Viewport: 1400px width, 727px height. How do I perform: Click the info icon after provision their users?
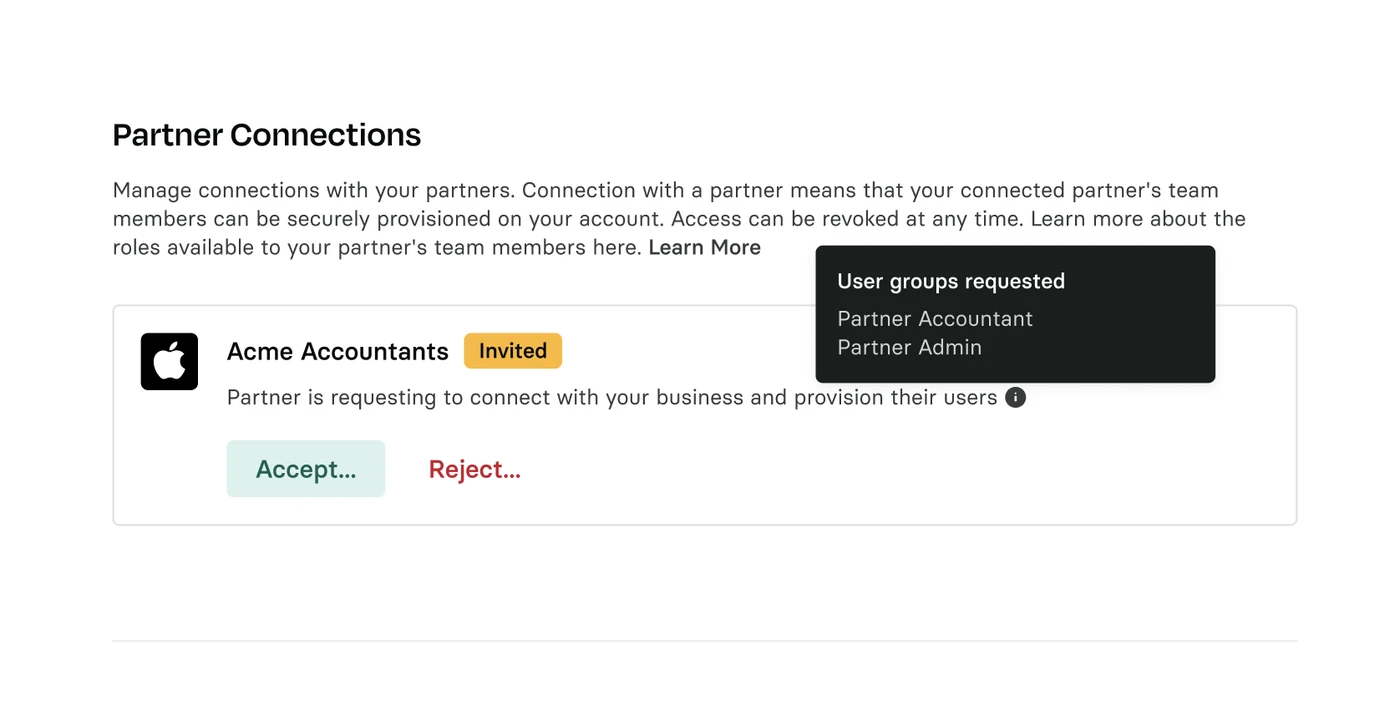(1015, 398)
